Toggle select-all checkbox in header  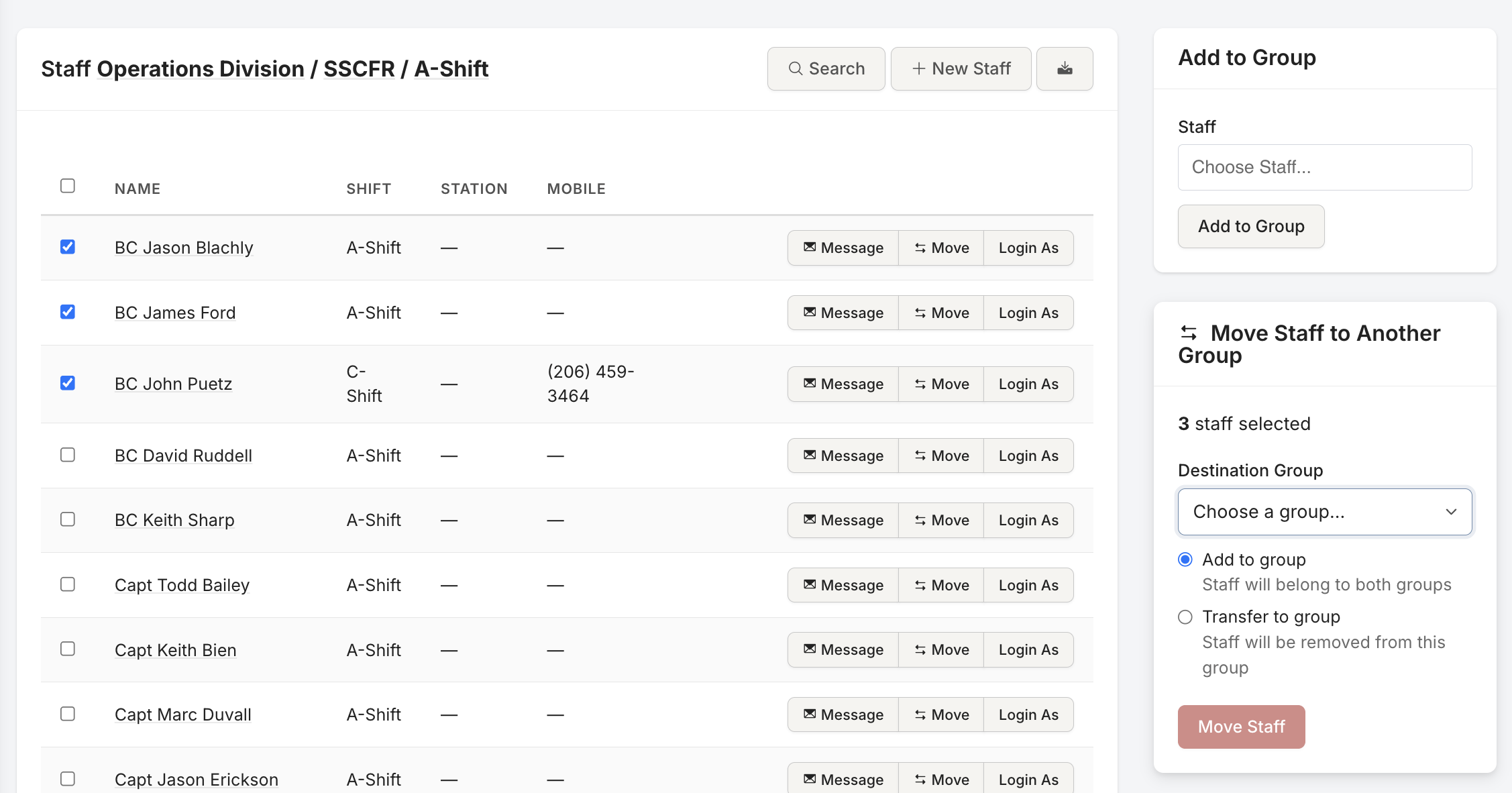(x=68, y=186)
